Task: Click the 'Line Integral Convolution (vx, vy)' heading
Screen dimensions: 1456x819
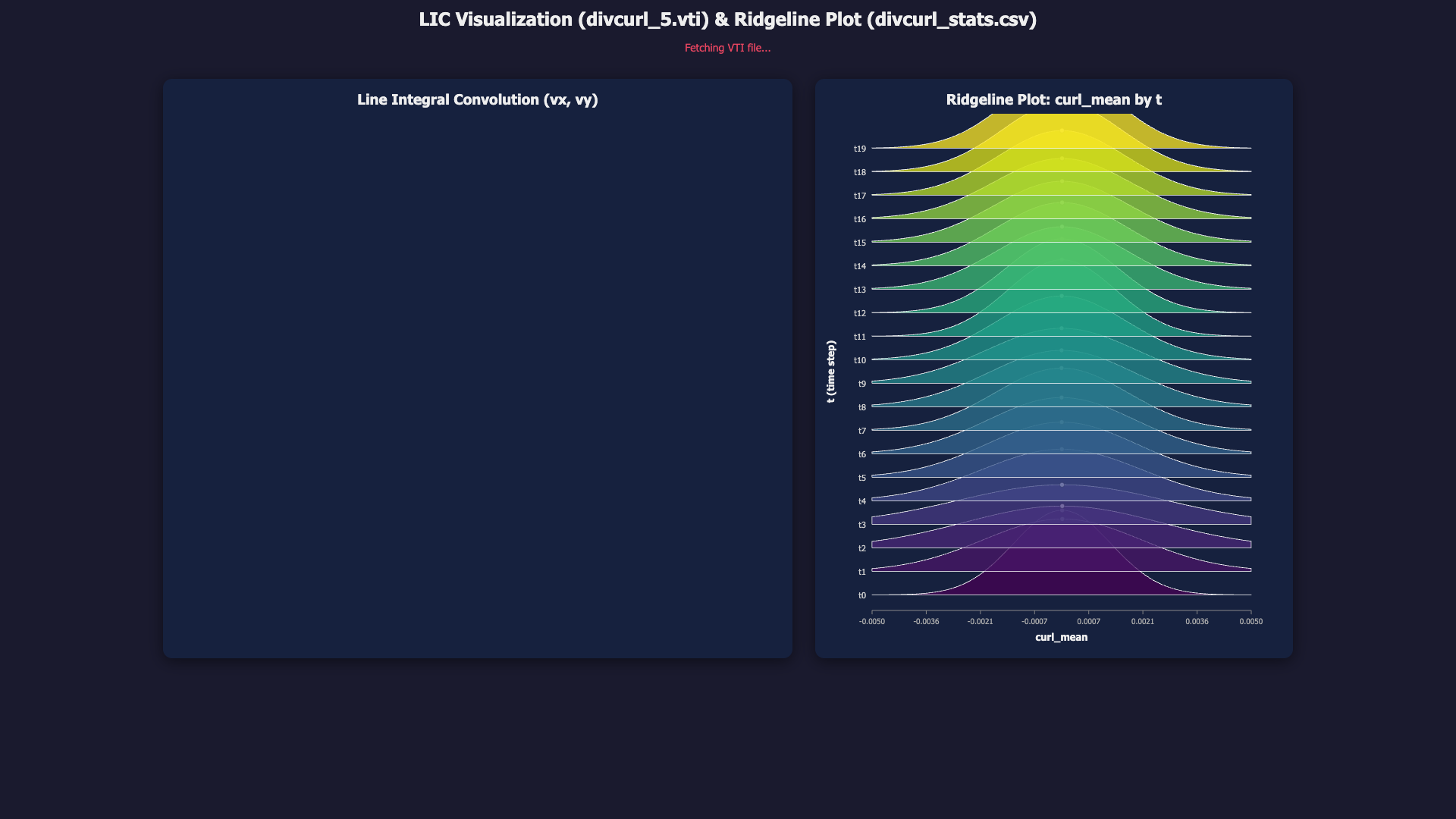Action: (478, 99)
